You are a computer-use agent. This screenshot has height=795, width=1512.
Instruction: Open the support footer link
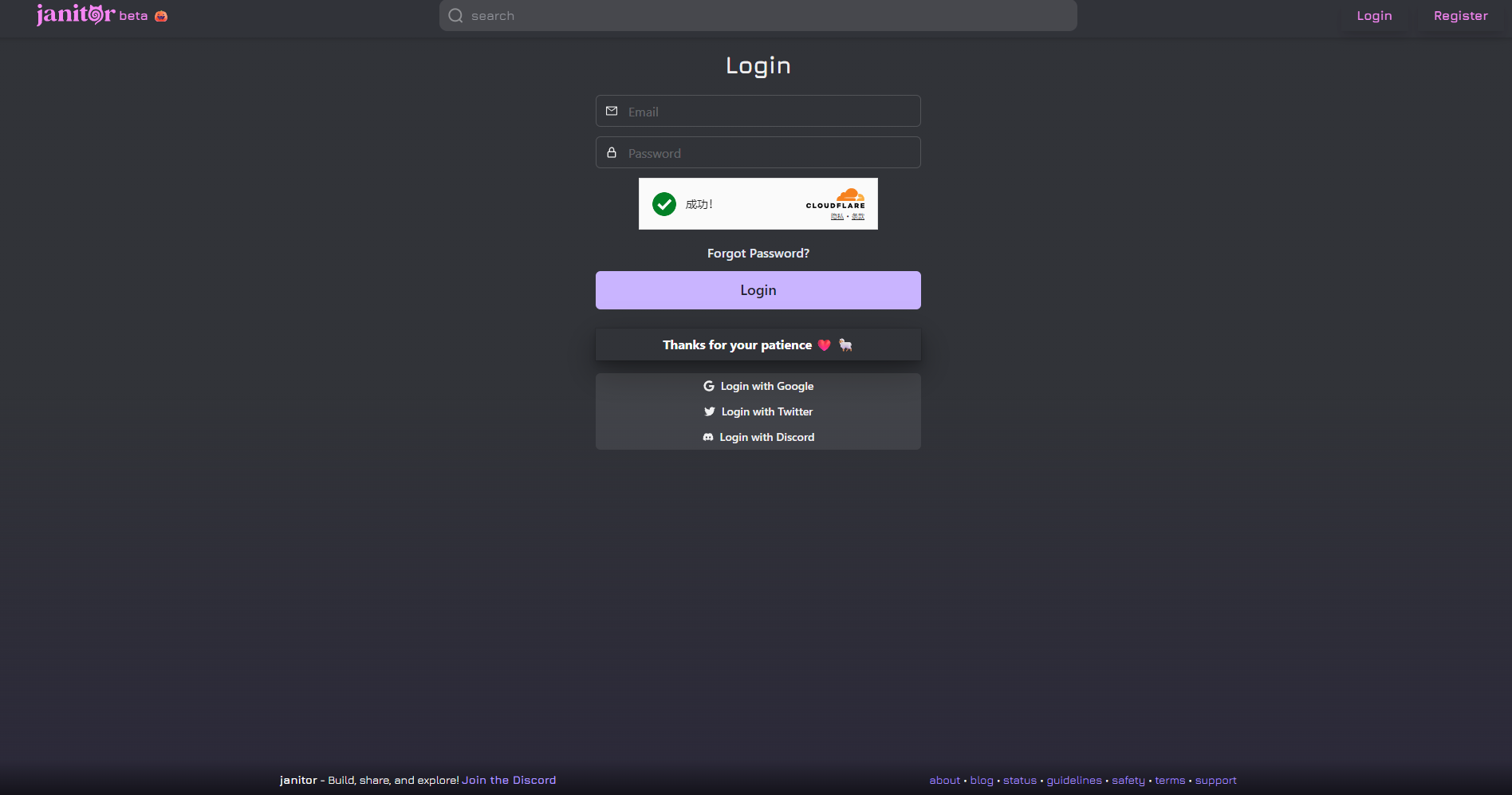click(1215, 781)
